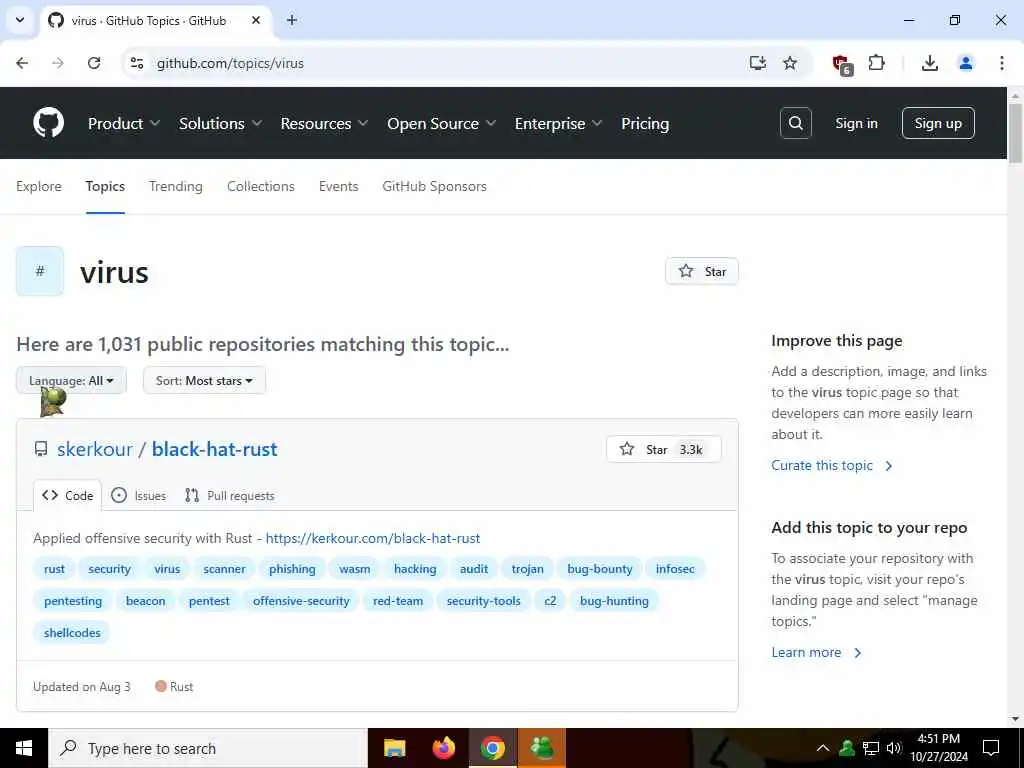Viewport: 1024px width, 768px height.
Task: Open the Collections tab
Action: pos(261,186)
